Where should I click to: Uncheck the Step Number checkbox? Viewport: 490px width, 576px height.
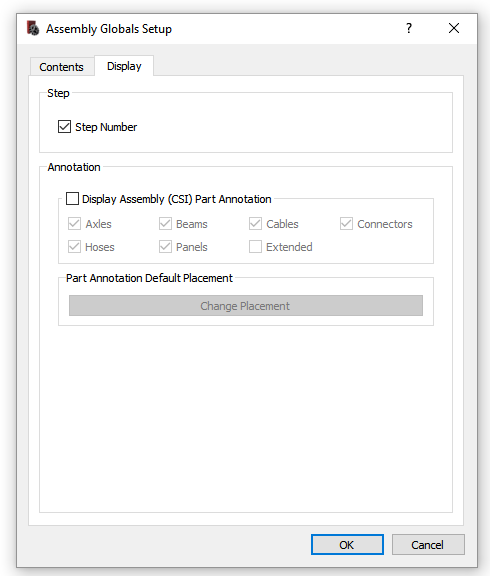tap(64, 127)
